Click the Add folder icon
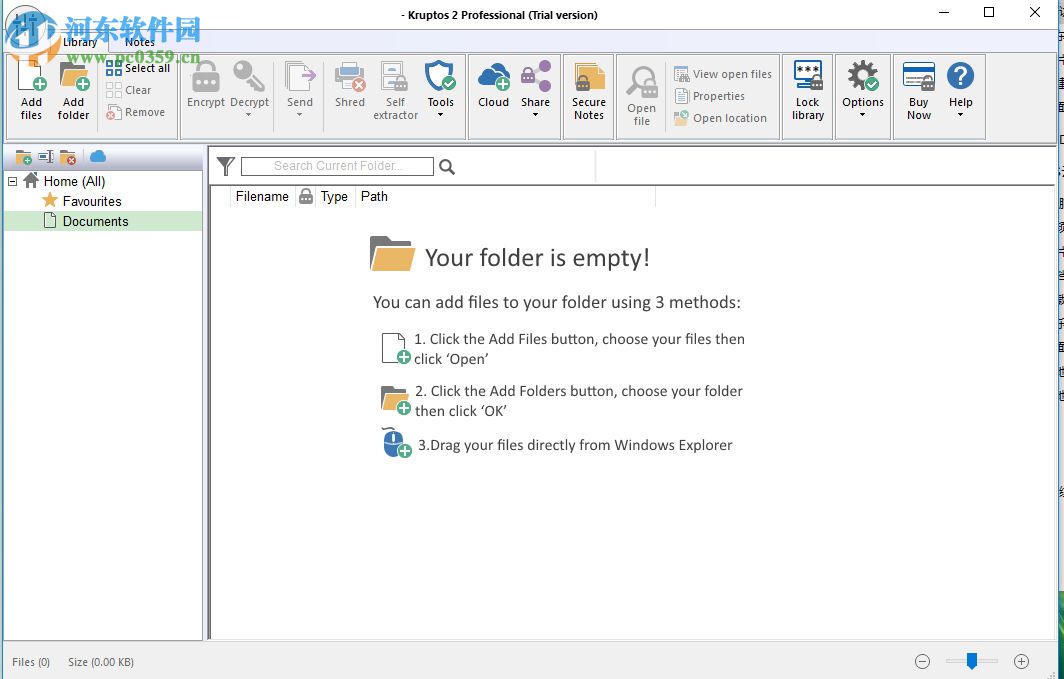This screenshot has height=679, width=1064. coord(74,76)
